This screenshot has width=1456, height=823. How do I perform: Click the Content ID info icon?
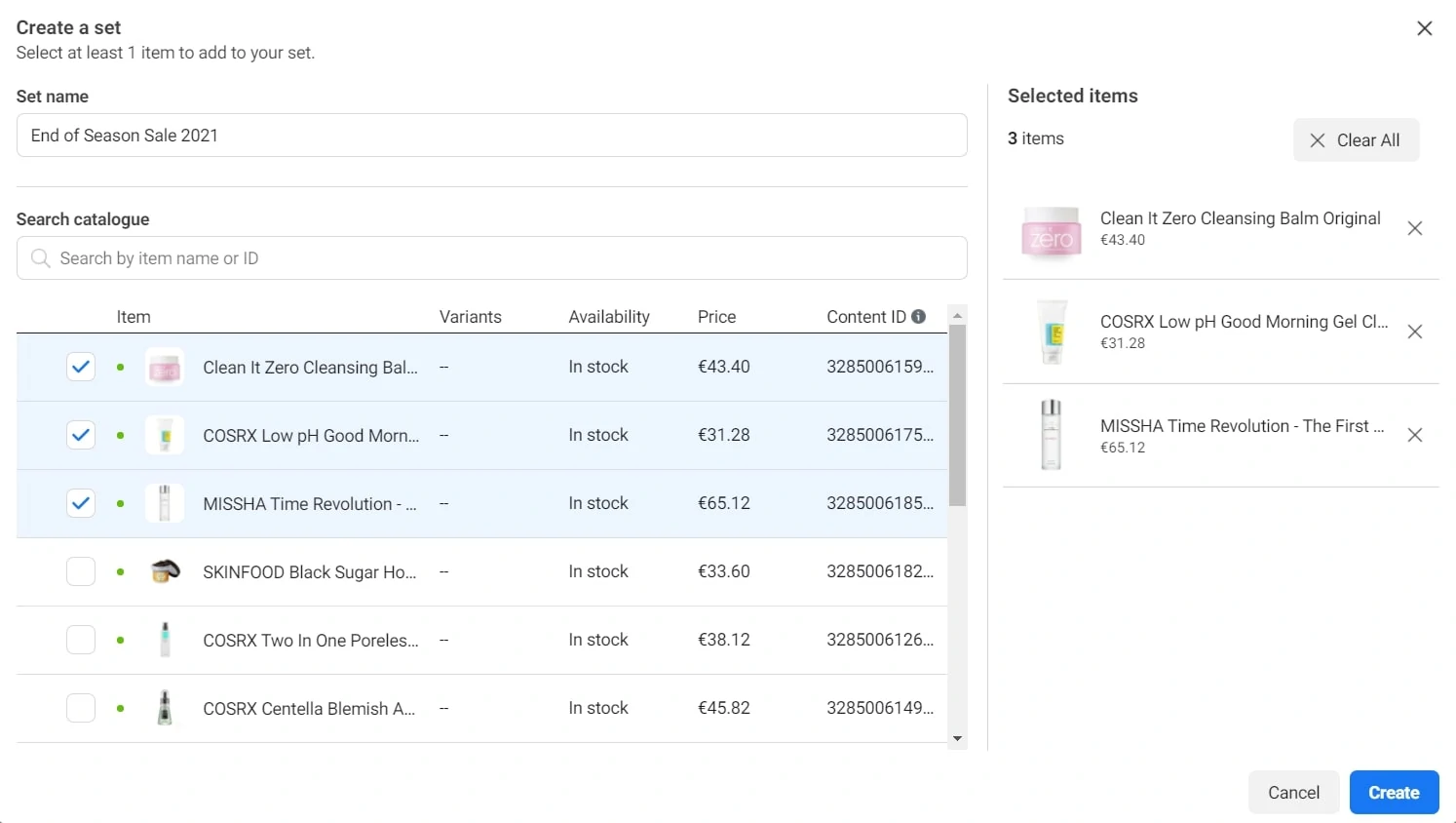pos(918,317)
